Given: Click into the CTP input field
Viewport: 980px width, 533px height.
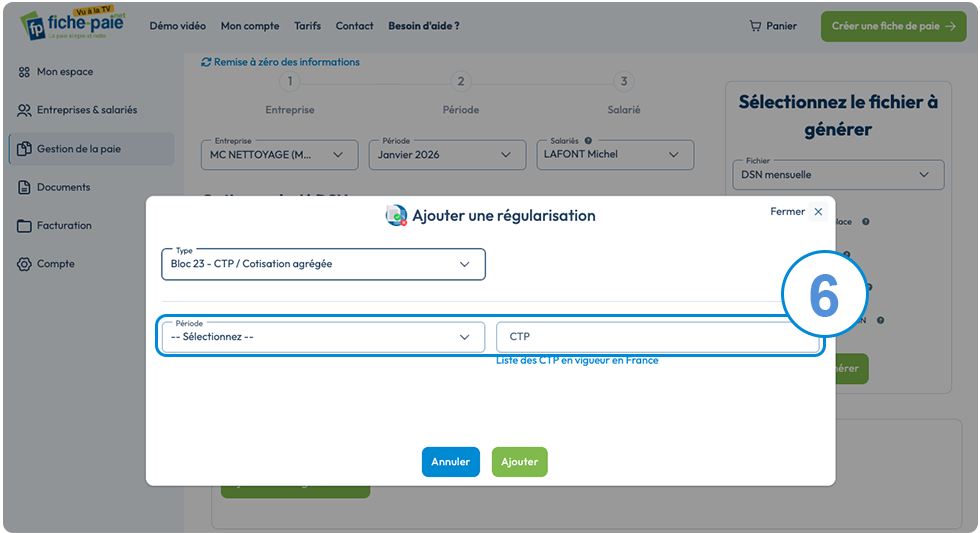Looking at the screenshot, I should click(x=658, y=337).
